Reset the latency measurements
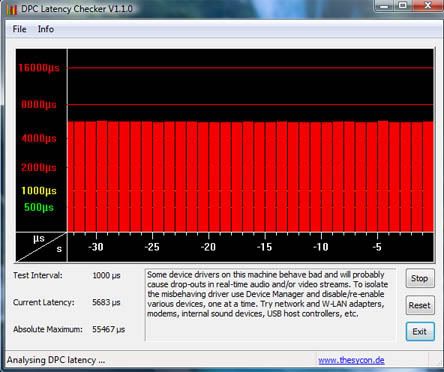Image resolution: width=444 pixels, height=372 pixels. pos(420,305)
